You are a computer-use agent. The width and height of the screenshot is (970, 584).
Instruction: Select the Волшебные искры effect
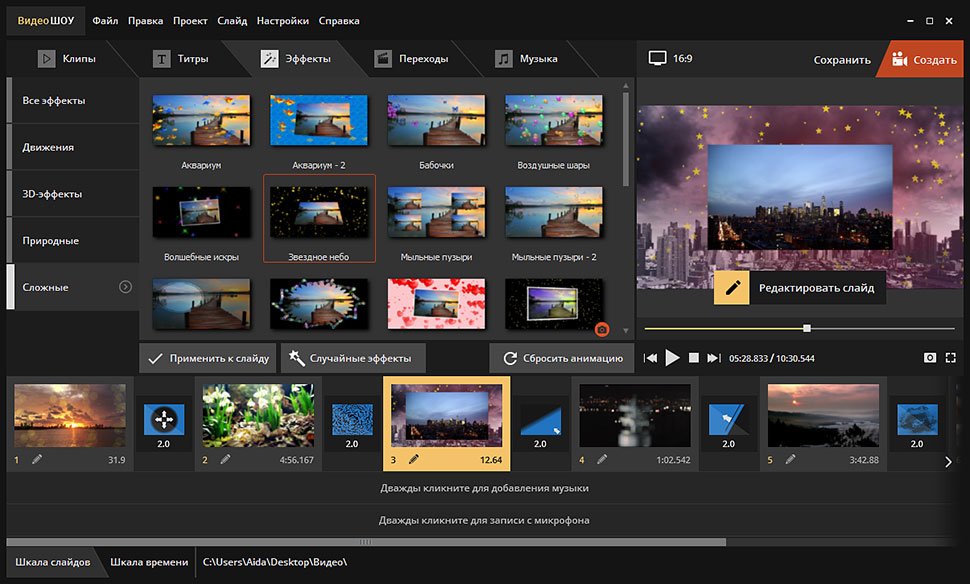click(x=202, y=212)
